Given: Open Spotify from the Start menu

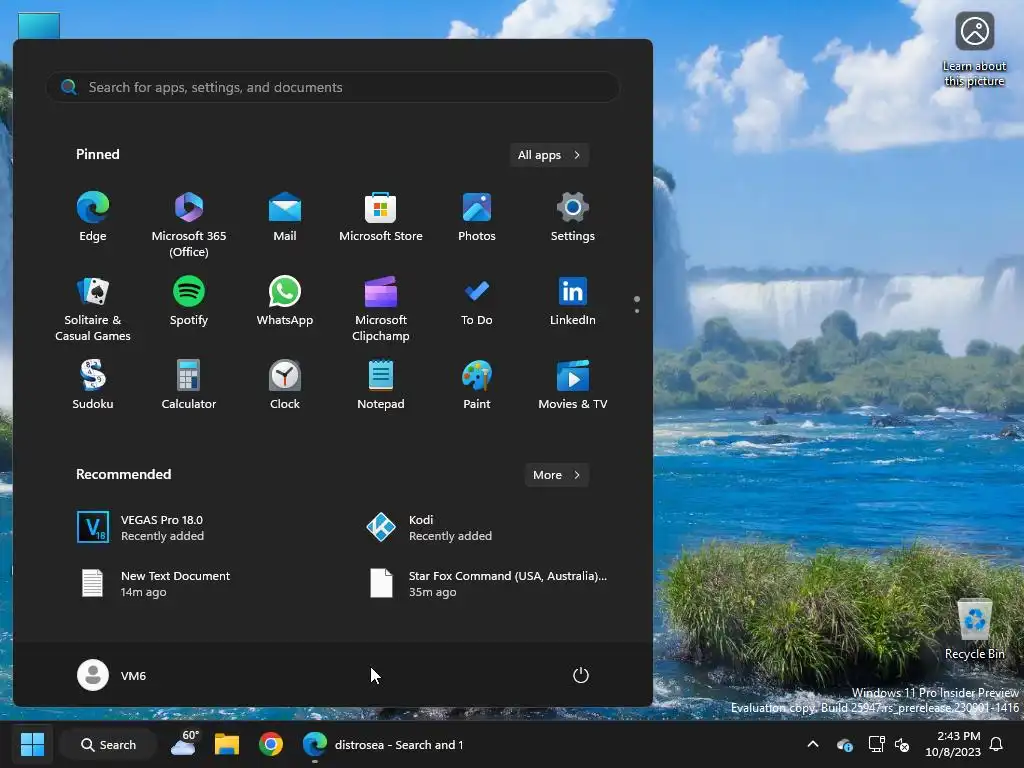Looking at the screenshot, I should 189,301.
